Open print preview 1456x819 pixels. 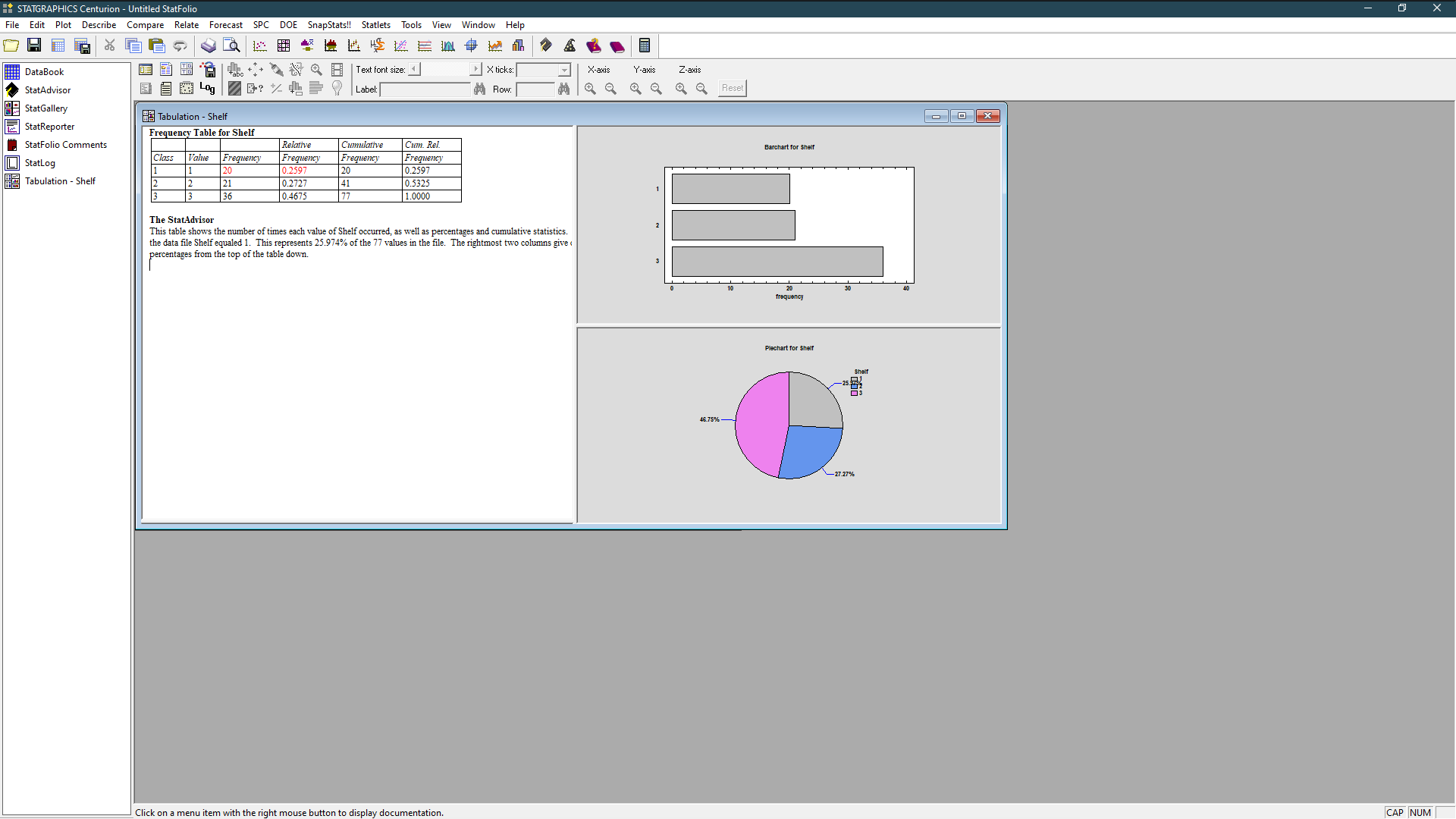pos(231,45)
